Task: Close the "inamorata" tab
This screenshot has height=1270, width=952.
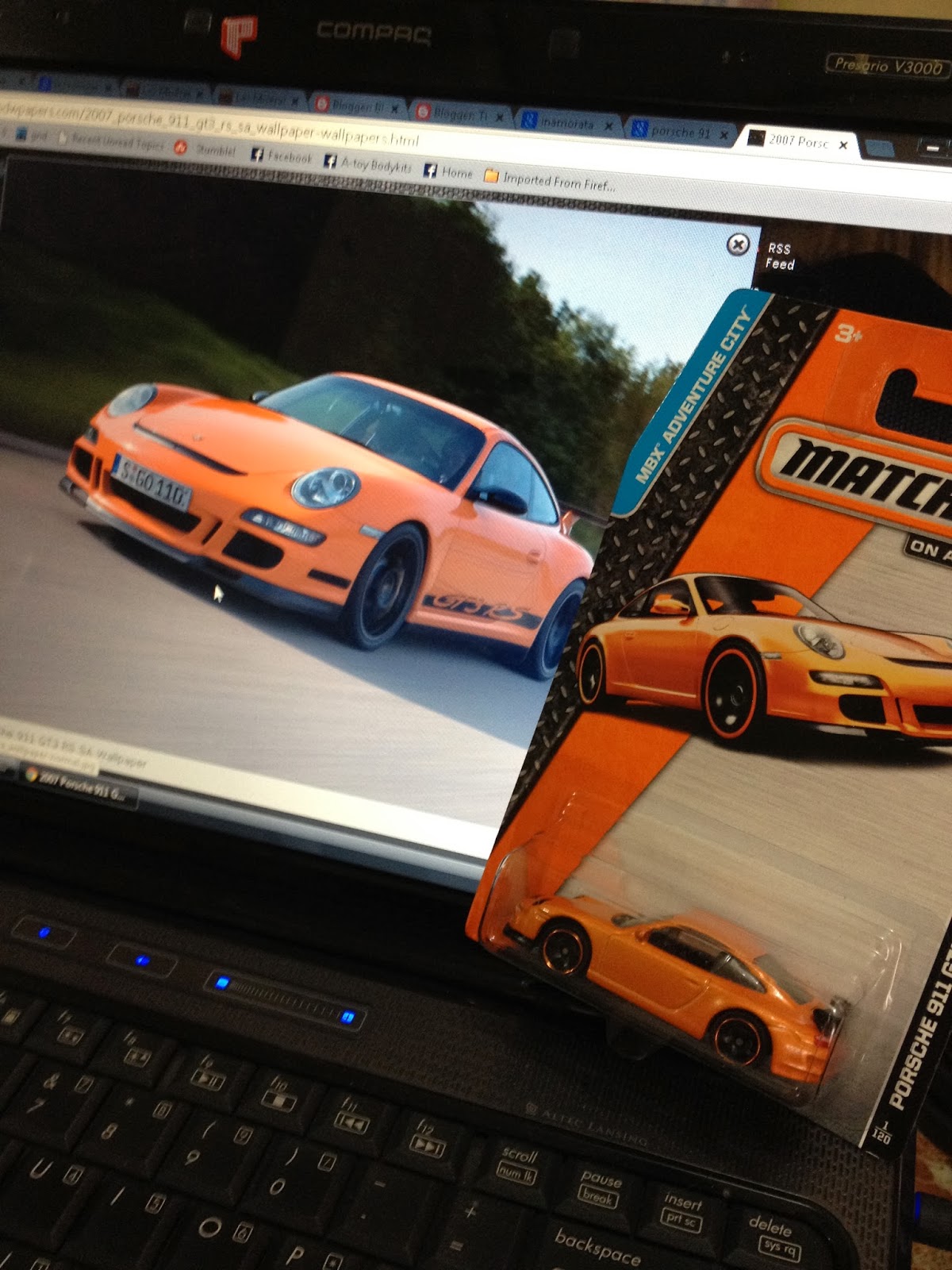Action: coord(608,125)
